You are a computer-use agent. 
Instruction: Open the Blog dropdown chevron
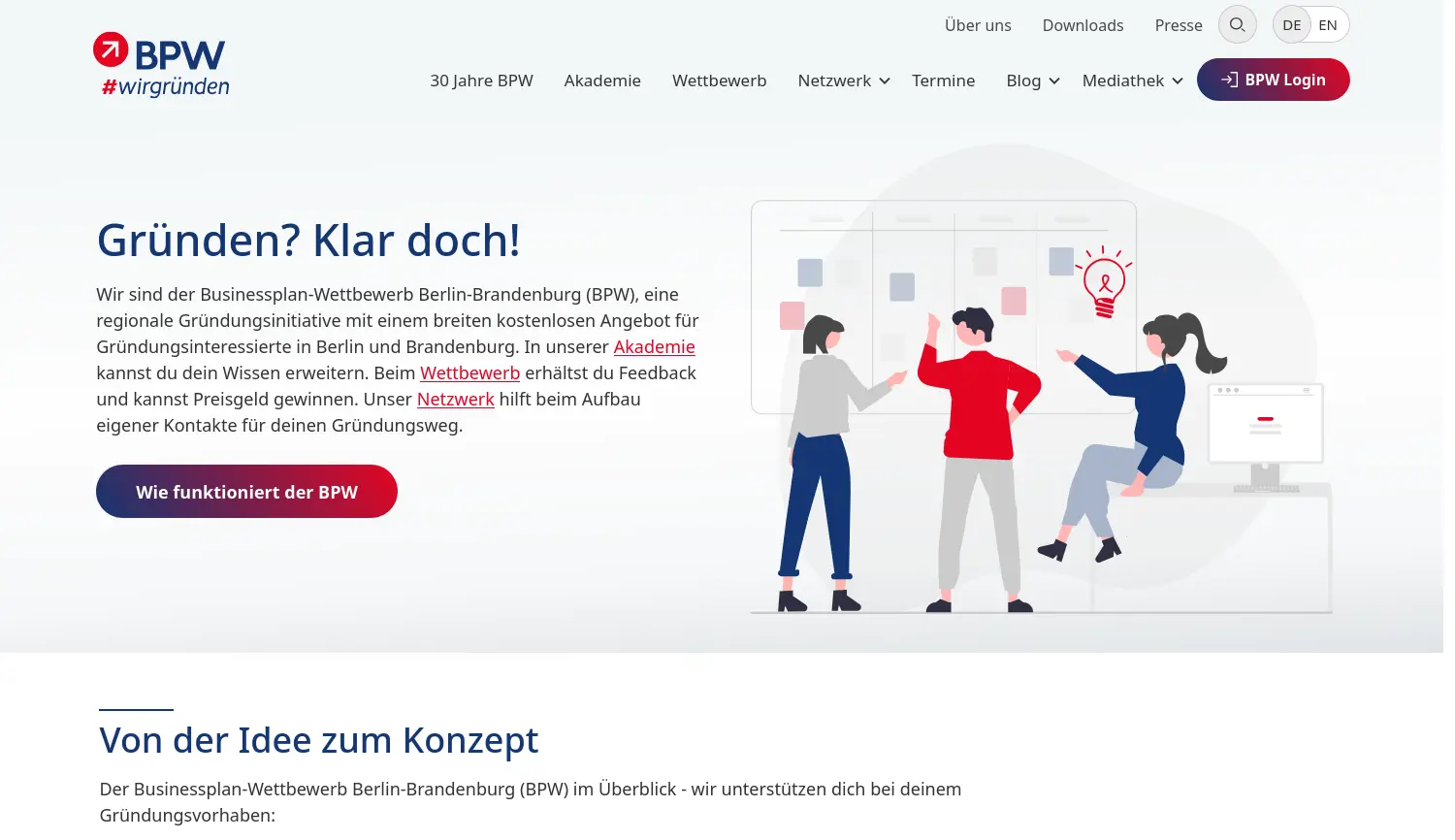coord(1054,81)
